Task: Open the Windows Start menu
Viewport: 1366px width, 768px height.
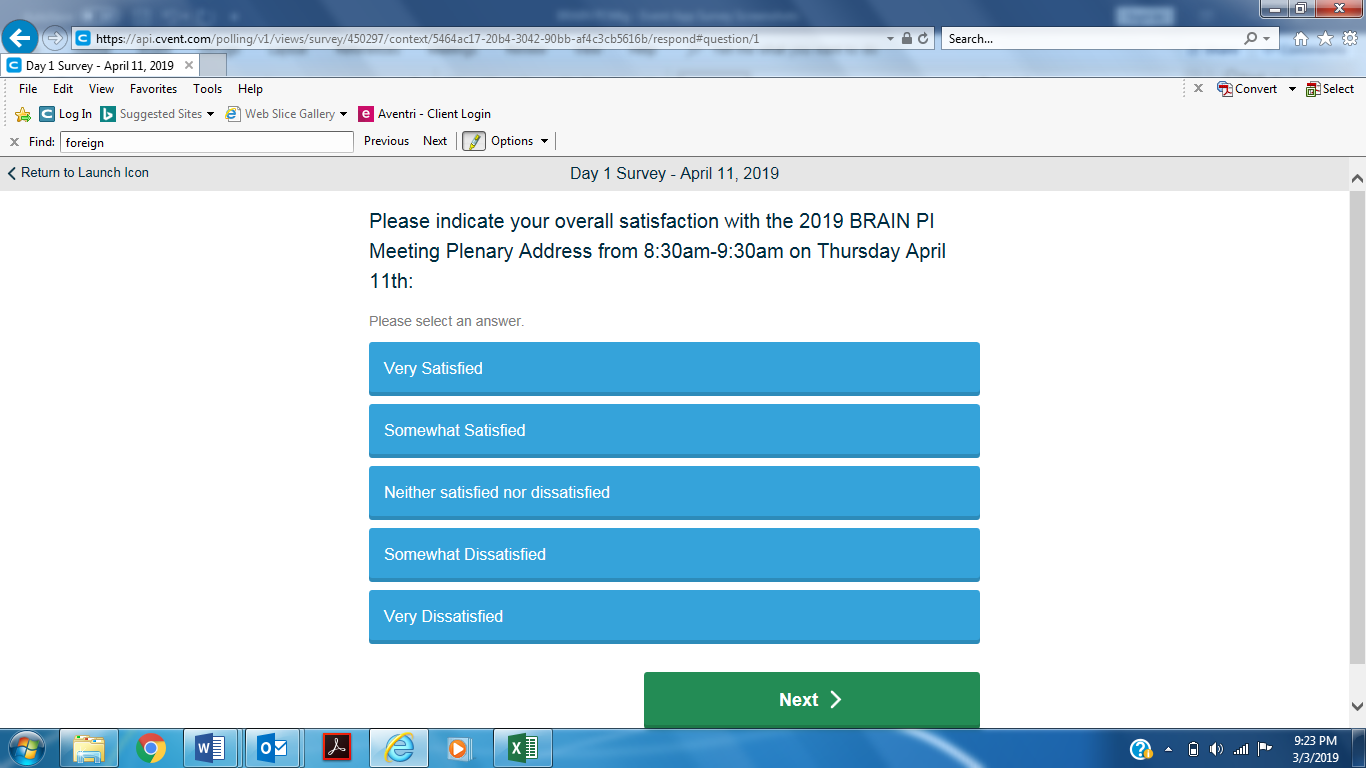Action: (x=26, y=748)
